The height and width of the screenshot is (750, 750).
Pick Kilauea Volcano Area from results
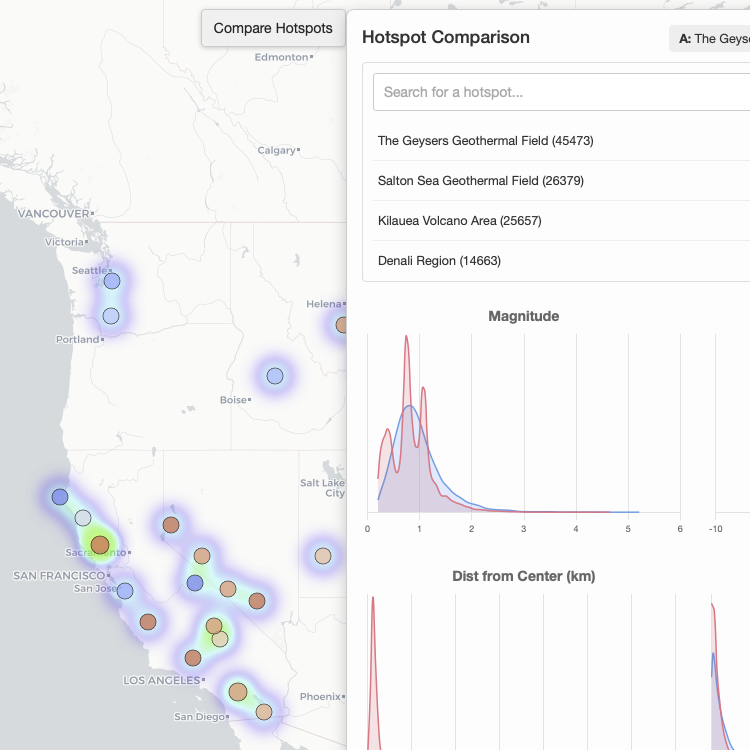coord(460,221)
